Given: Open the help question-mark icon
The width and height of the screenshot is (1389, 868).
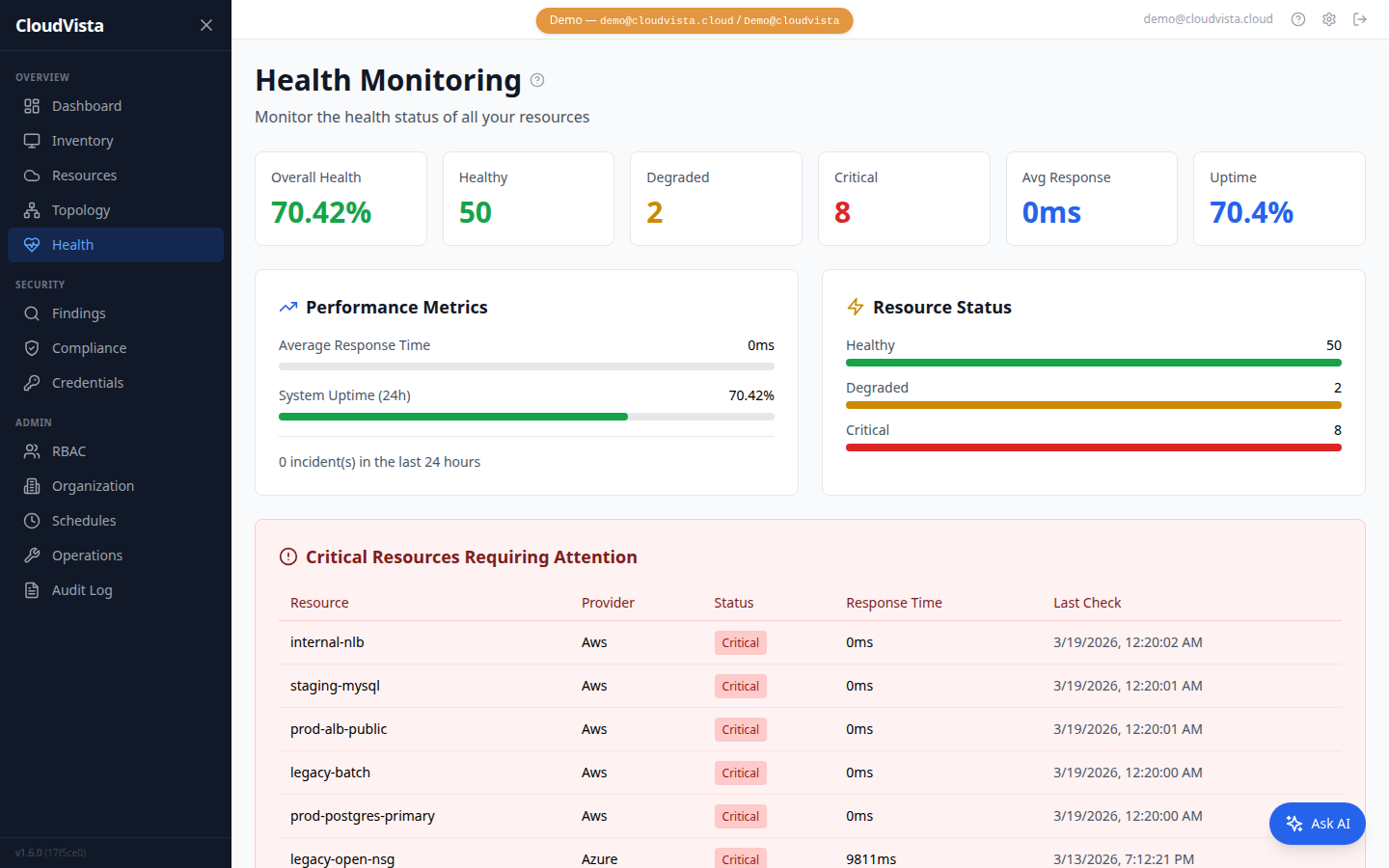Looking at the screenshot, I should pos(1297,18).
